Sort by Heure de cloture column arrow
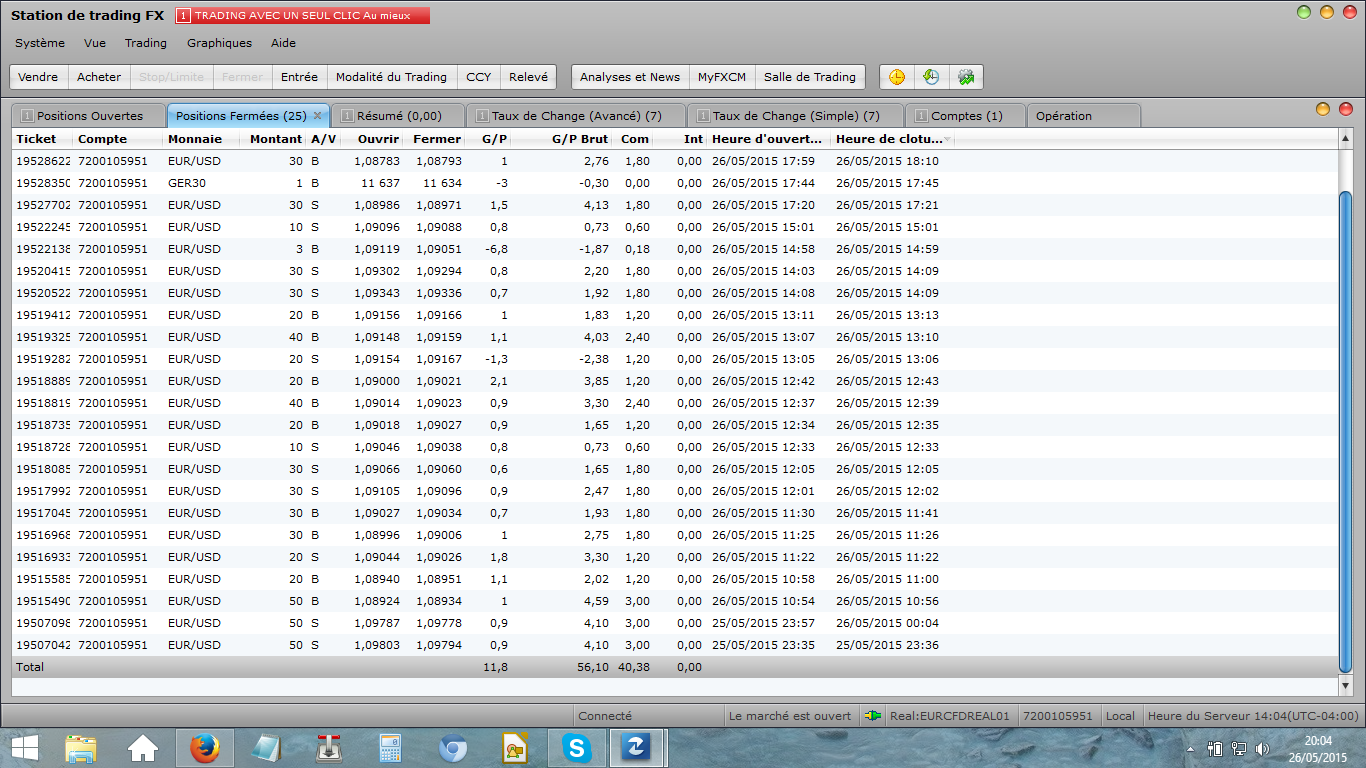The image size is (1366, 768). coord(946,139)
